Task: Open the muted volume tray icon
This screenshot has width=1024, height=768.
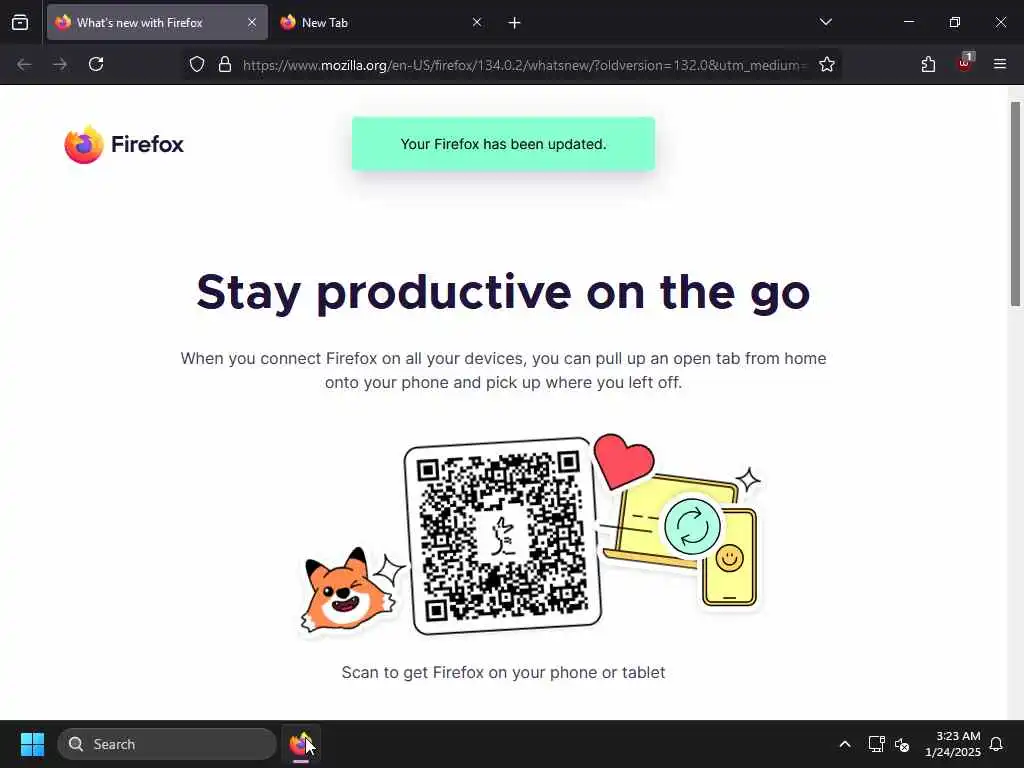Action: [902, 744]
